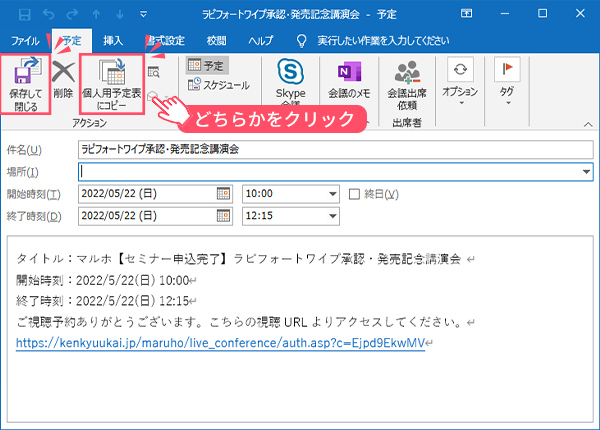Click the undo arrow in the title bar
600x430 pixels.
click(x=49, y=15)
